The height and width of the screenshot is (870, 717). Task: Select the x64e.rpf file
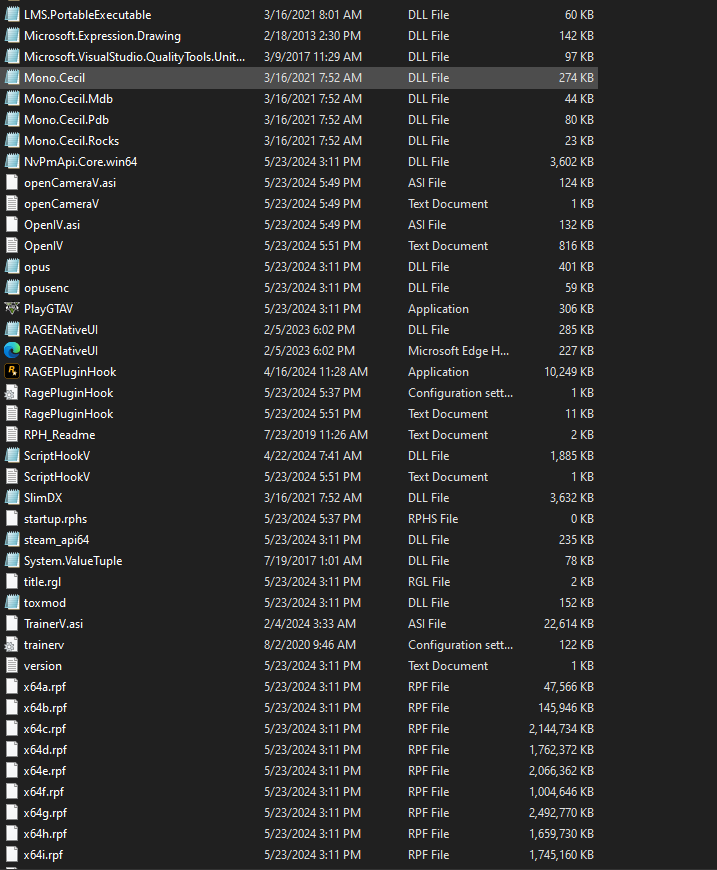pos(44,771)
